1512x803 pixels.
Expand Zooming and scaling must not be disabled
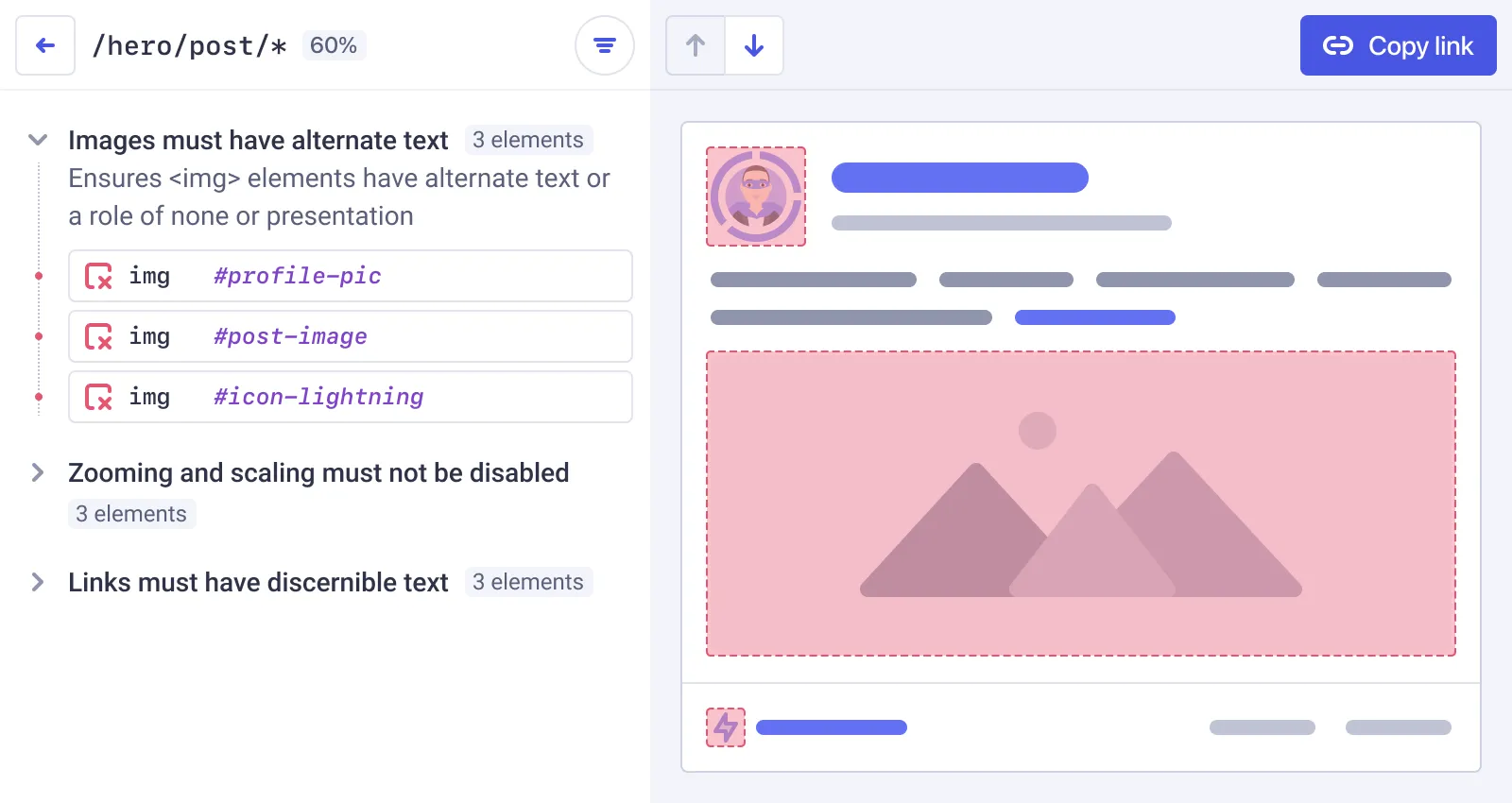point(38,472)
